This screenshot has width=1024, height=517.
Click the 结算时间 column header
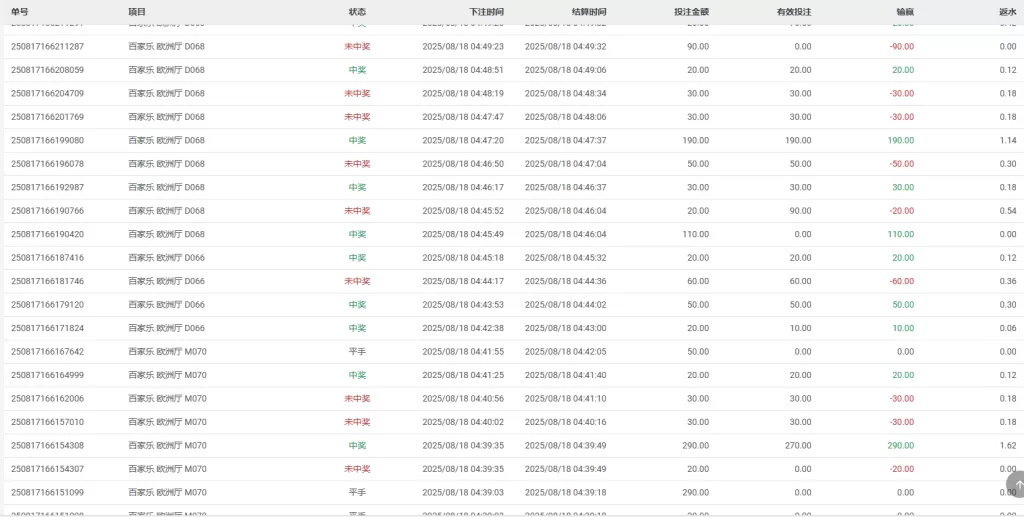589,12
